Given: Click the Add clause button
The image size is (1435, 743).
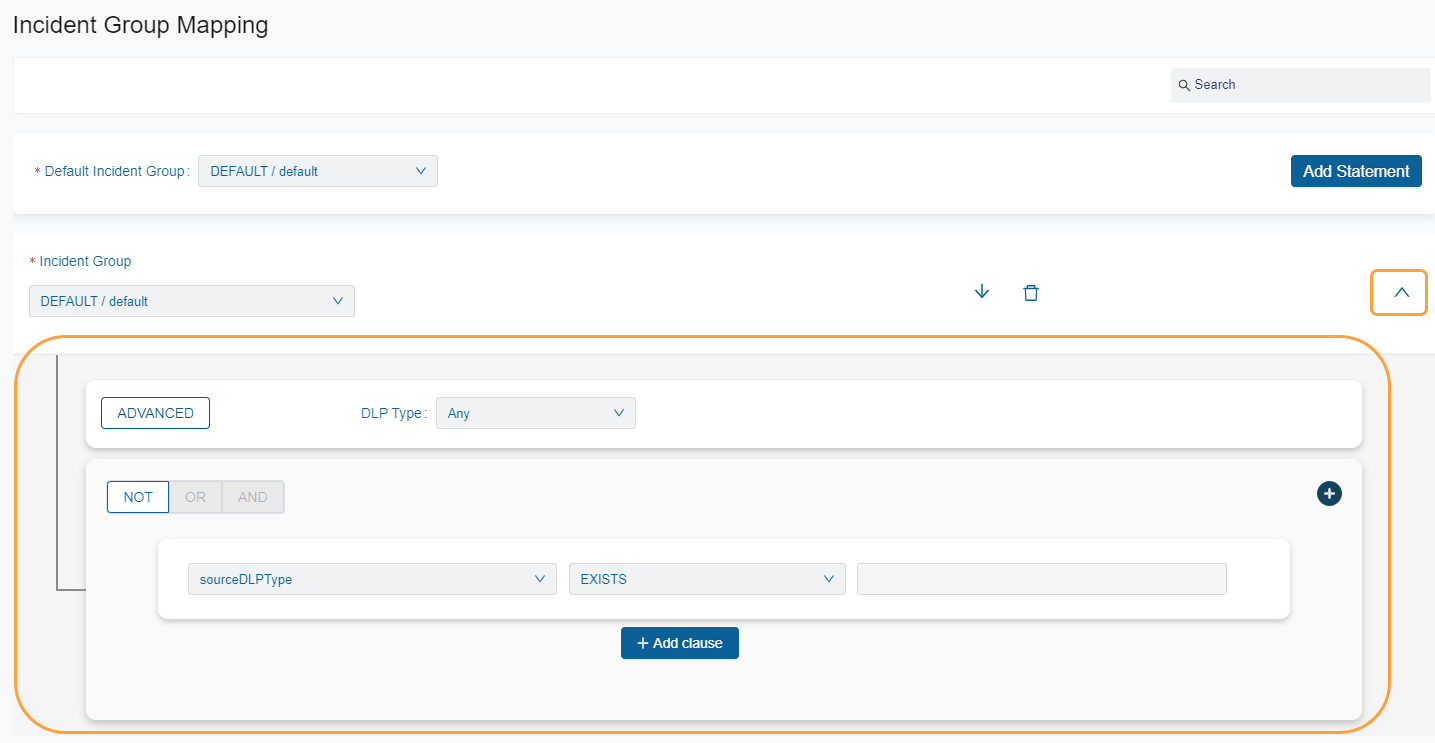Looking at the screenshot, I should tap(679, 642).
